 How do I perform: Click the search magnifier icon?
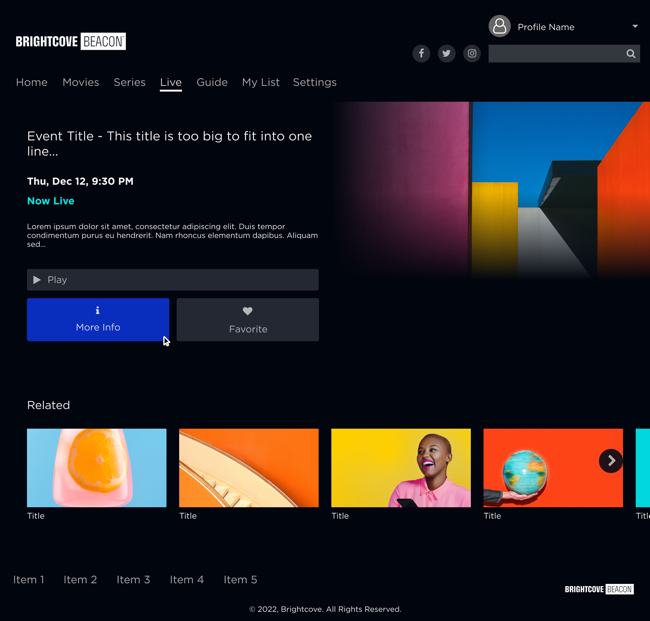[631, 54]
